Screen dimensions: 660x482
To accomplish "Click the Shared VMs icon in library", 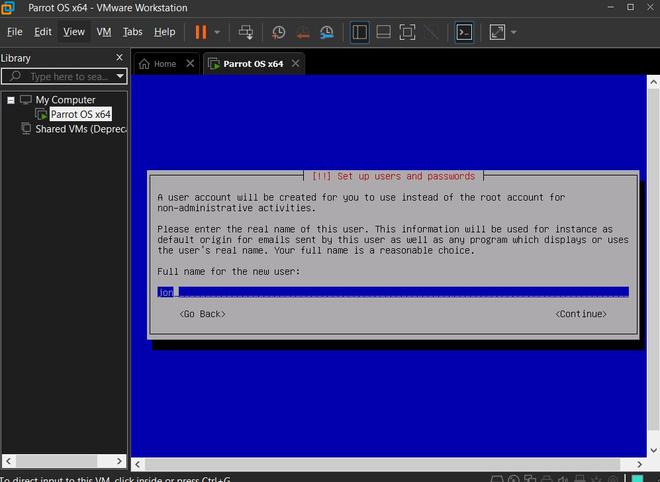I will click(x=26, y=128).
